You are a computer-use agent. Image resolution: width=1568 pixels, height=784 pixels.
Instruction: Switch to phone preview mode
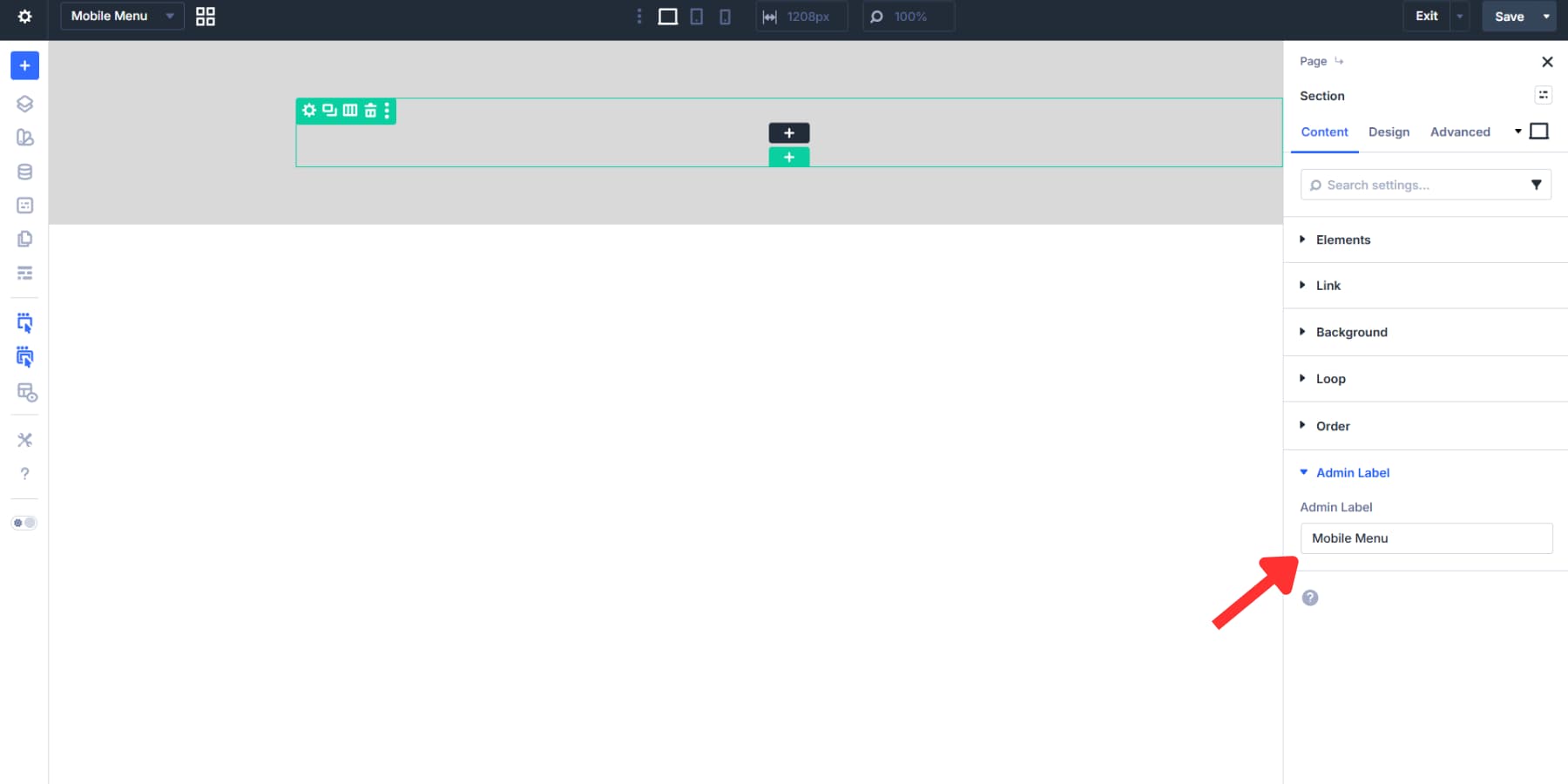725,16
